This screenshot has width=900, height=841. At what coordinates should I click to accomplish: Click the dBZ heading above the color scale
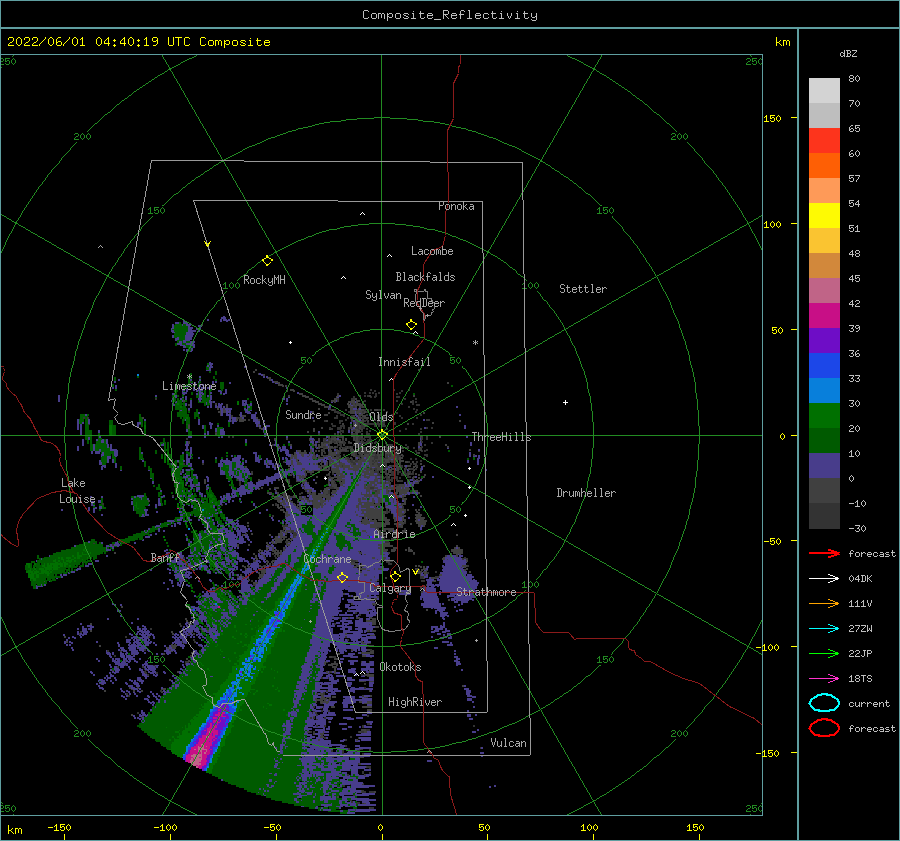click(848, 53)
